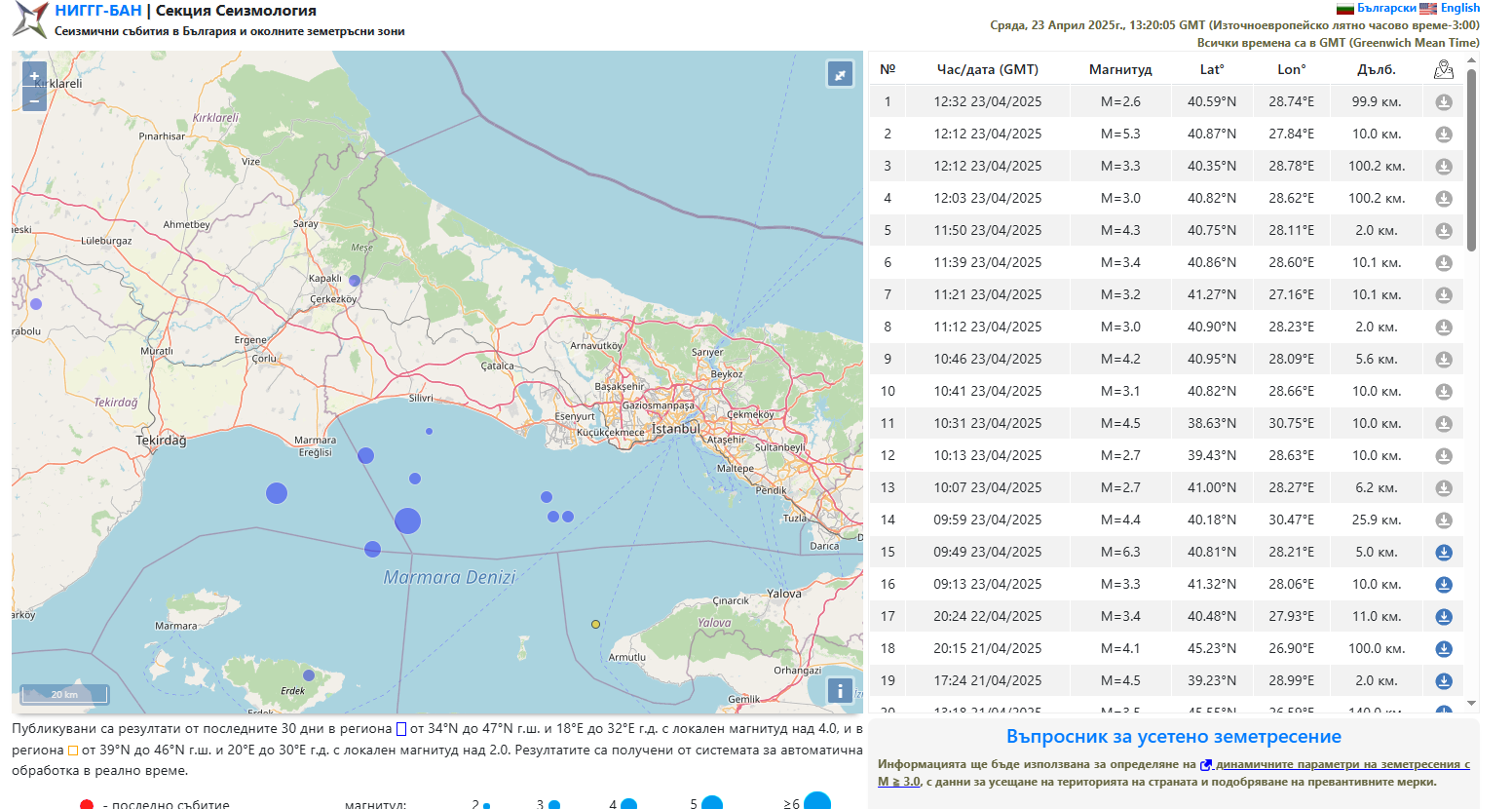Download data for the M=6.3 event
Viewport: 1512px width, 809px height.
tap(1444, 553)
